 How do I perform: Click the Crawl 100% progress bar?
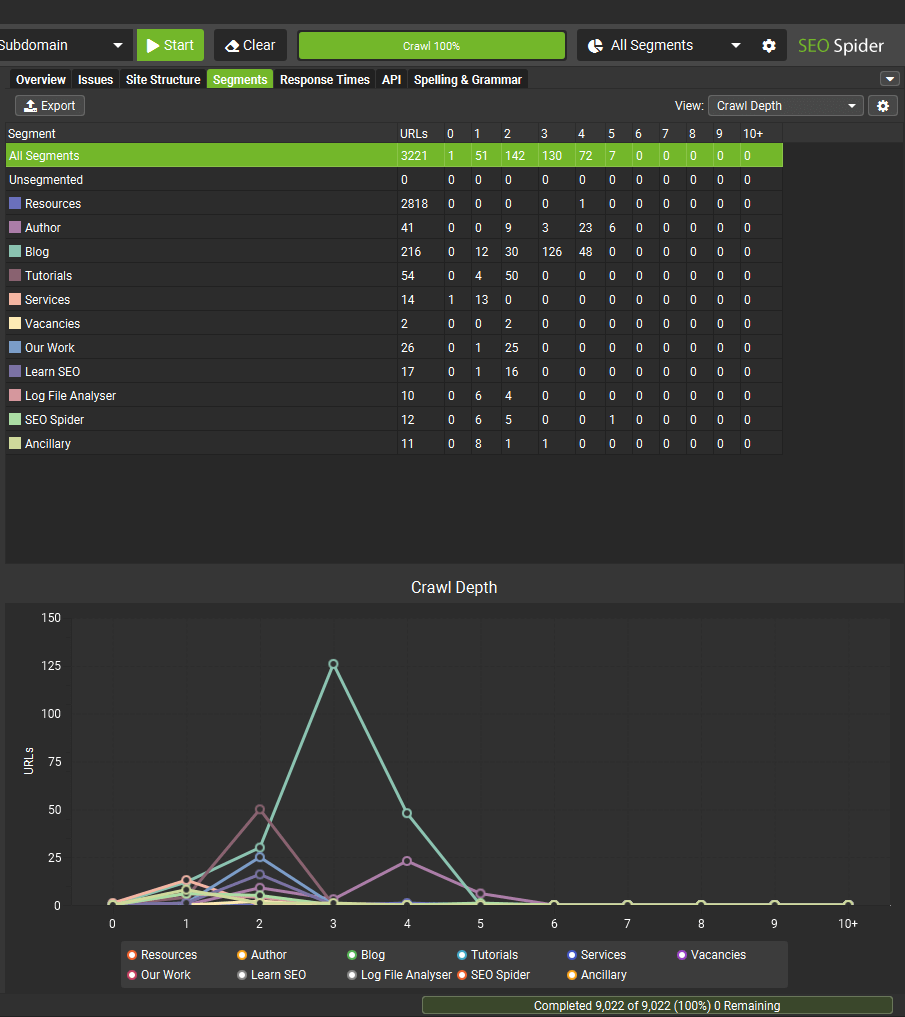(431, 46)
